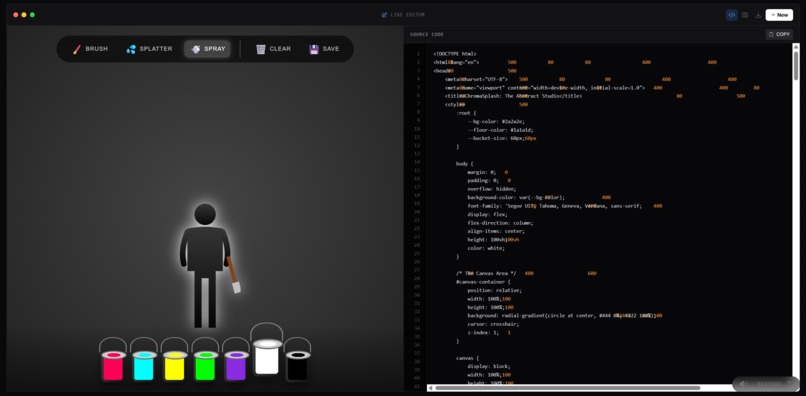Click the 'align-items: center;' code line
The height and width of the screenshot is (396, 806).
[496, 231]
